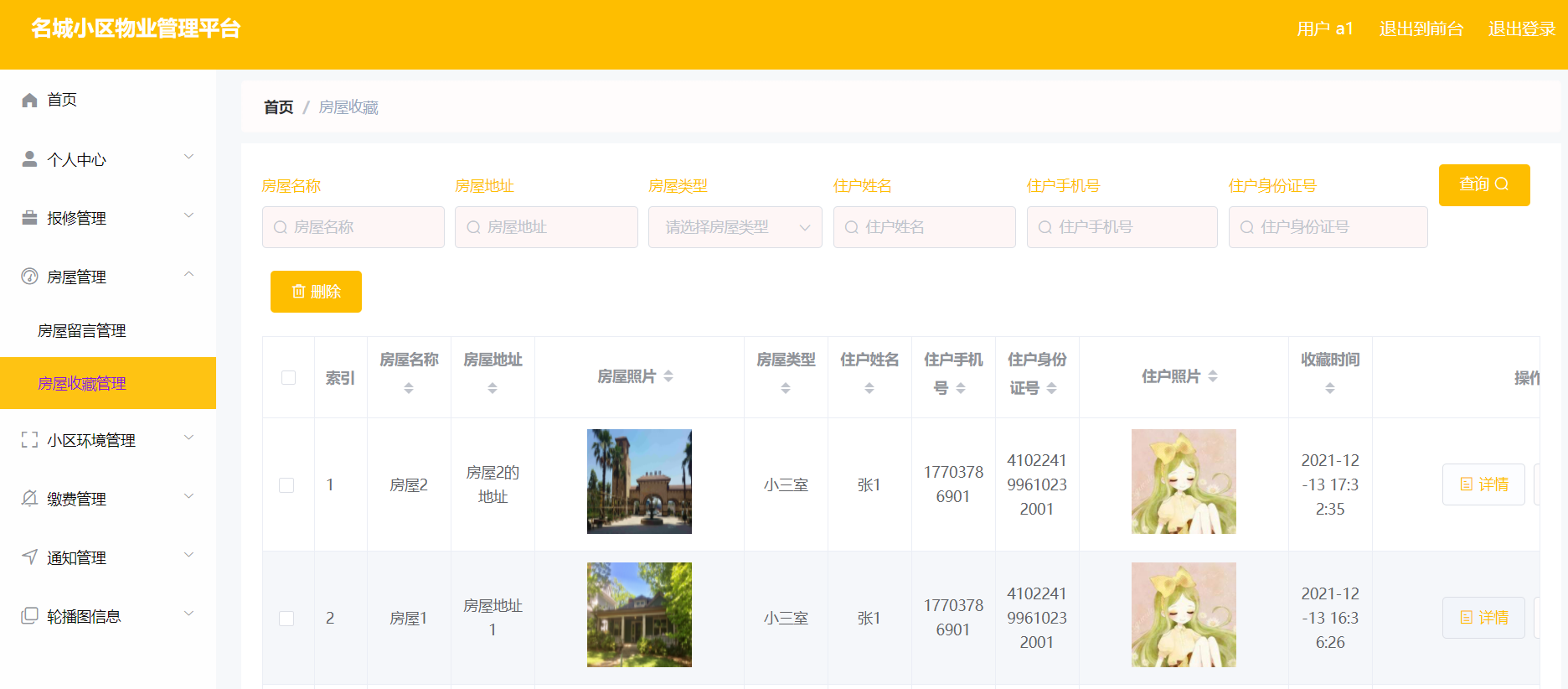The image size is (1568, 689).
Task: Sort table by 房屋照片 column arrows
Action: pyautogui.click(x=668, y=376)
